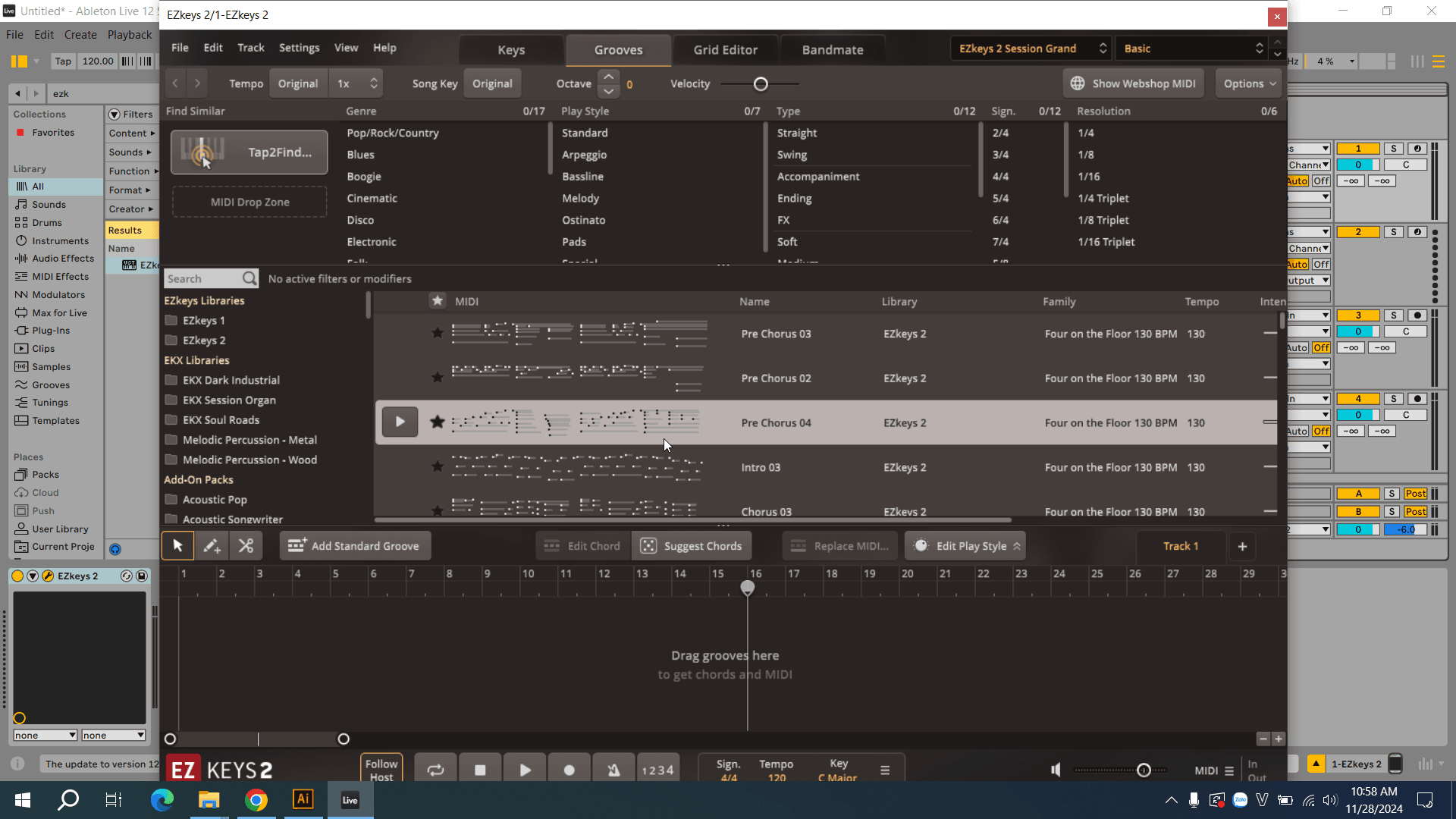
Task: Expand the Edit Play Style chevron
Action: tap(1016, 545)
